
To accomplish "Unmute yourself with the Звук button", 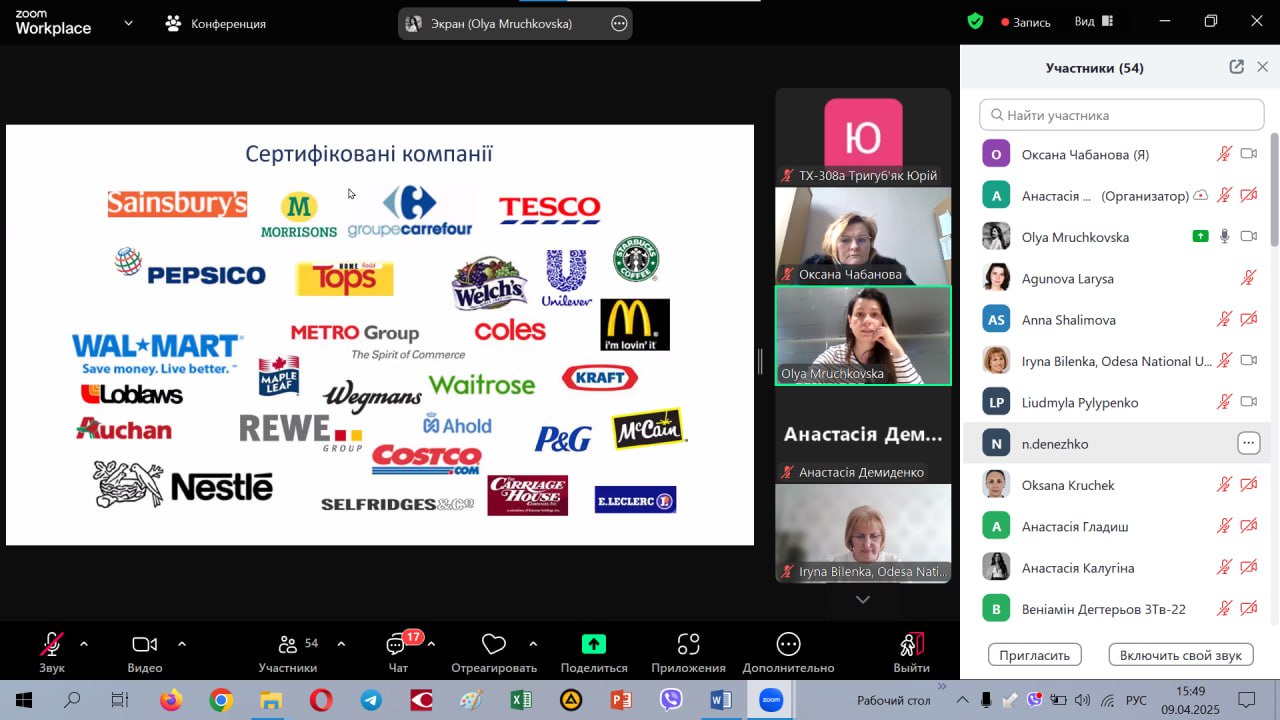I will [52, 652].
